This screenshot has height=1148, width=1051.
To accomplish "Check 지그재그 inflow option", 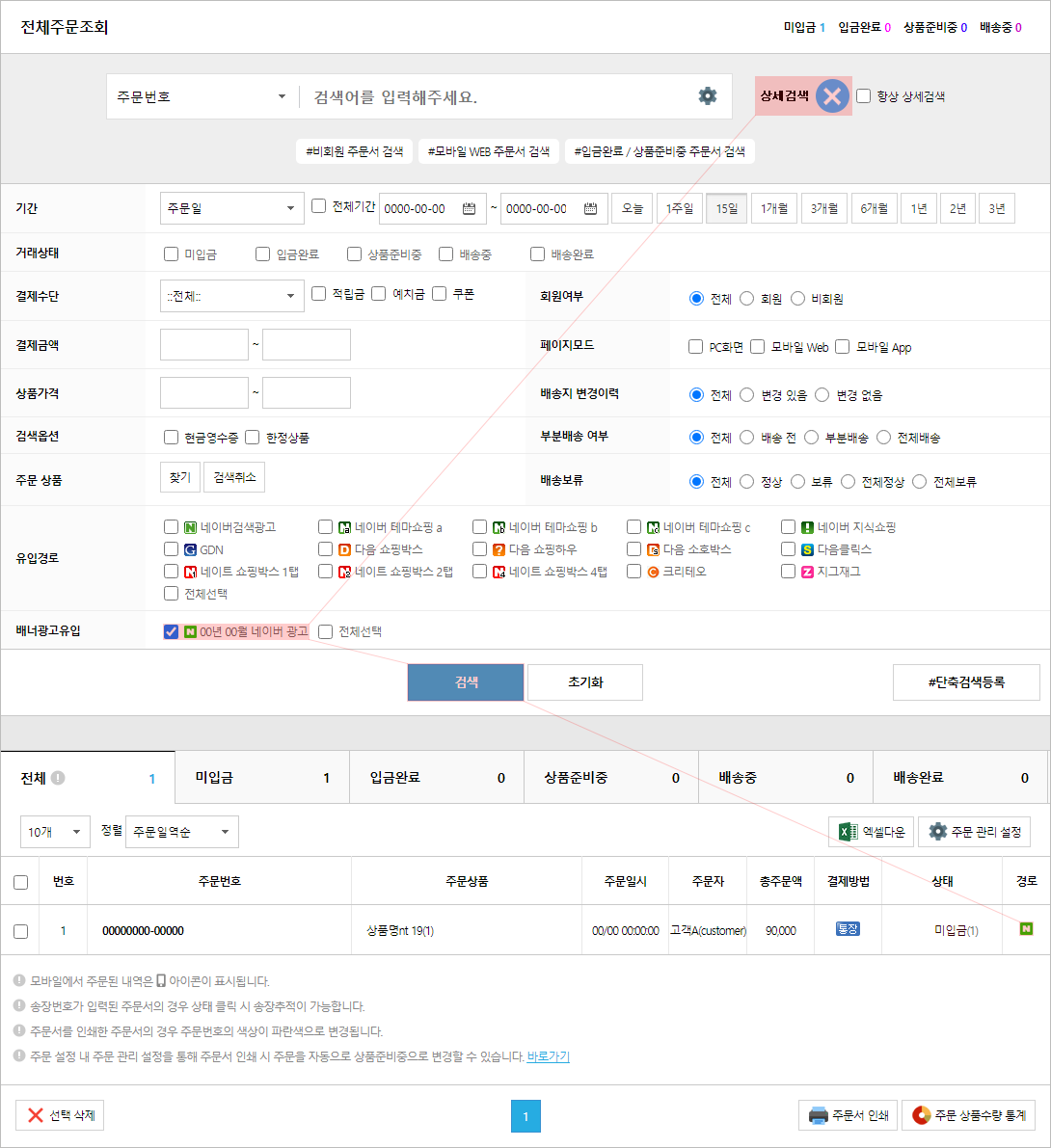I will click(788, 571).
